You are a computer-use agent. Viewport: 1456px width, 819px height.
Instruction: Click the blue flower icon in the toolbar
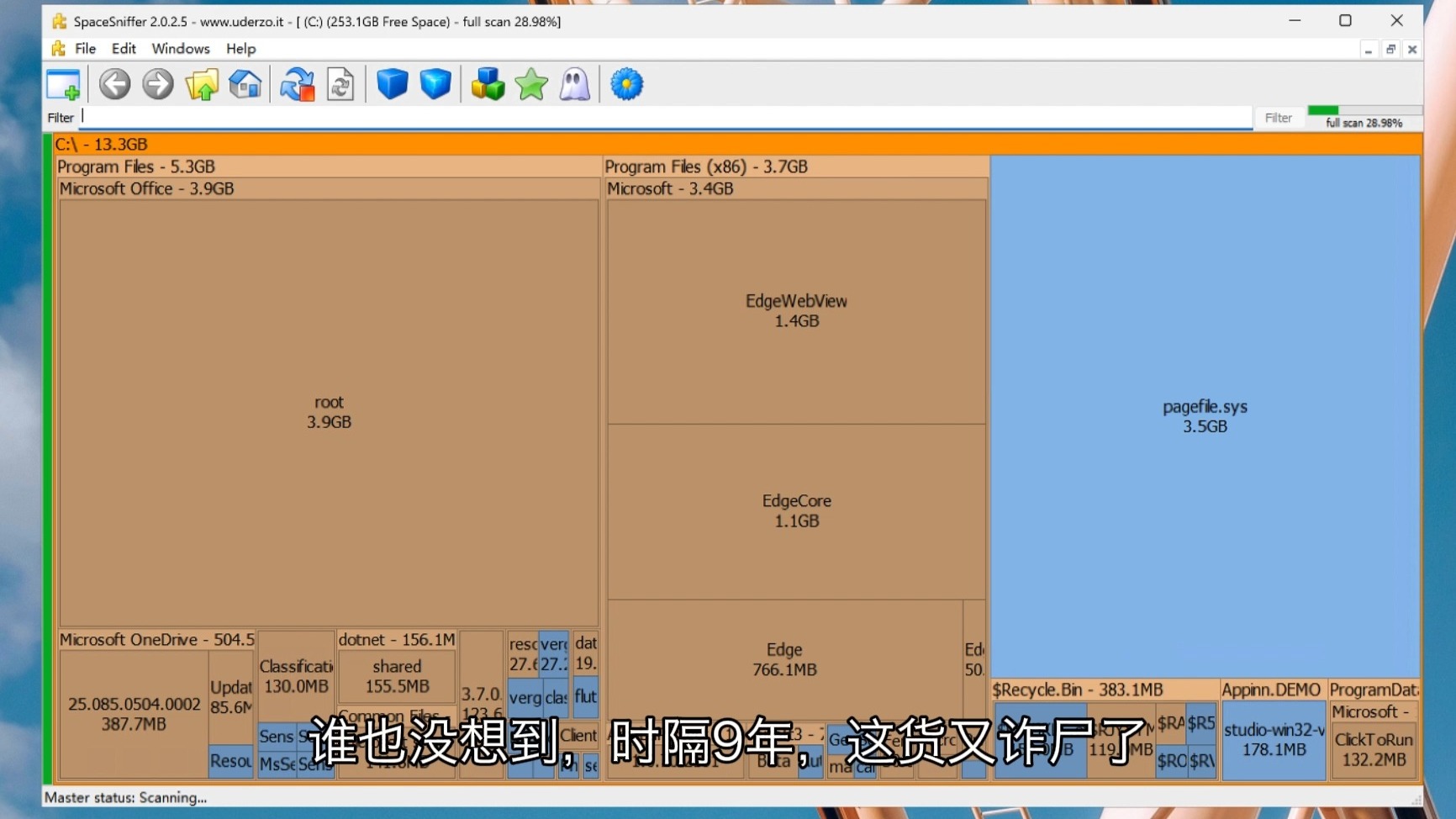[x=627, y=85]
